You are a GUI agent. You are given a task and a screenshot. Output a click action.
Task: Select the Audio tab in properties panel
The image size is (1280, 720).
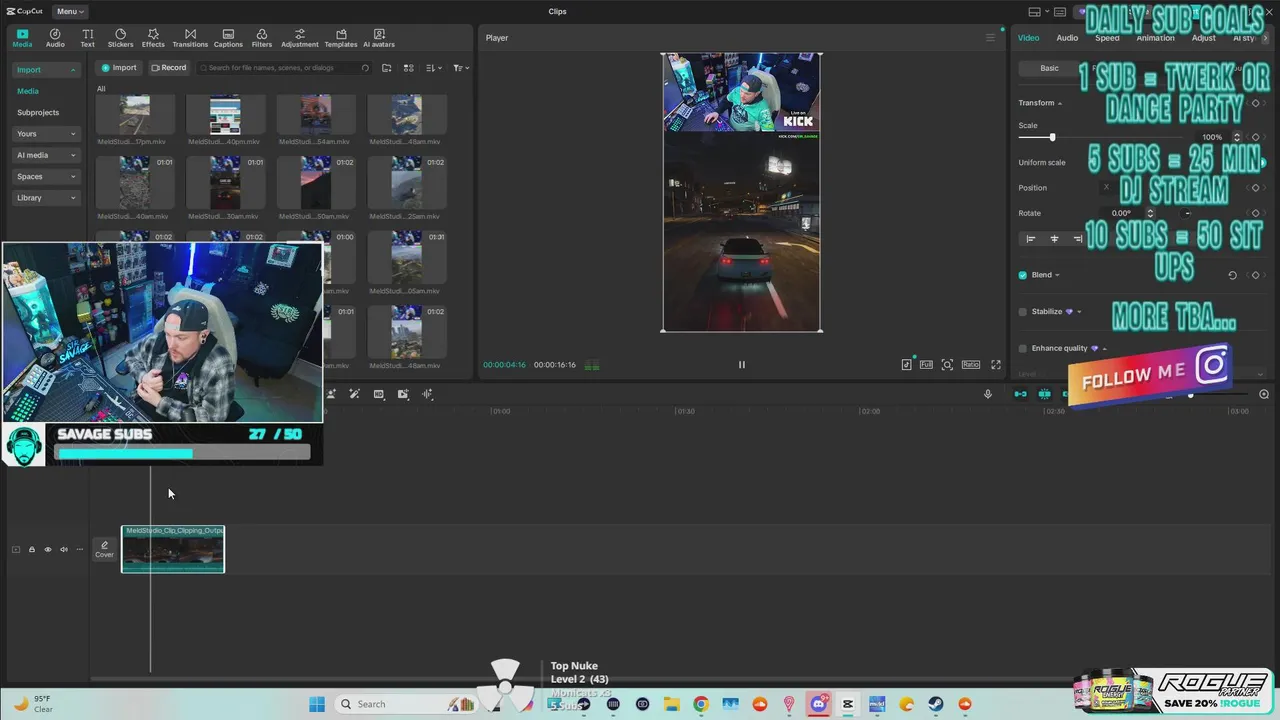pos(1067,38)
